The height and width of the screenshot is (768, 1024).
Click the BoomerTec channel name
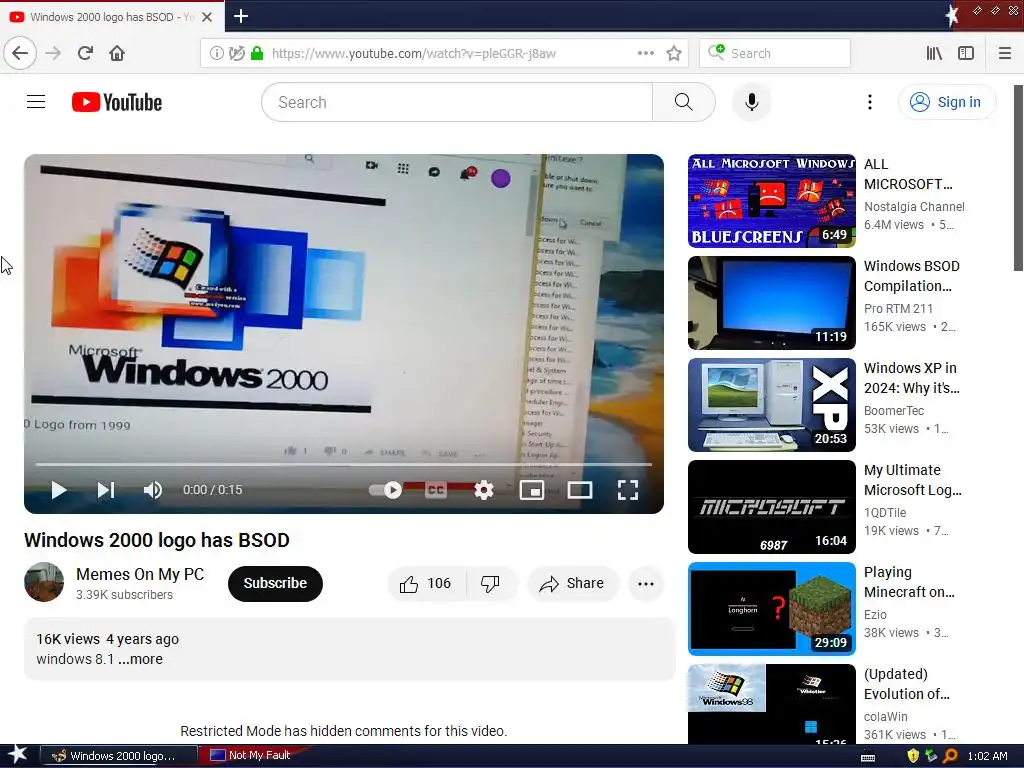(893, 410)
